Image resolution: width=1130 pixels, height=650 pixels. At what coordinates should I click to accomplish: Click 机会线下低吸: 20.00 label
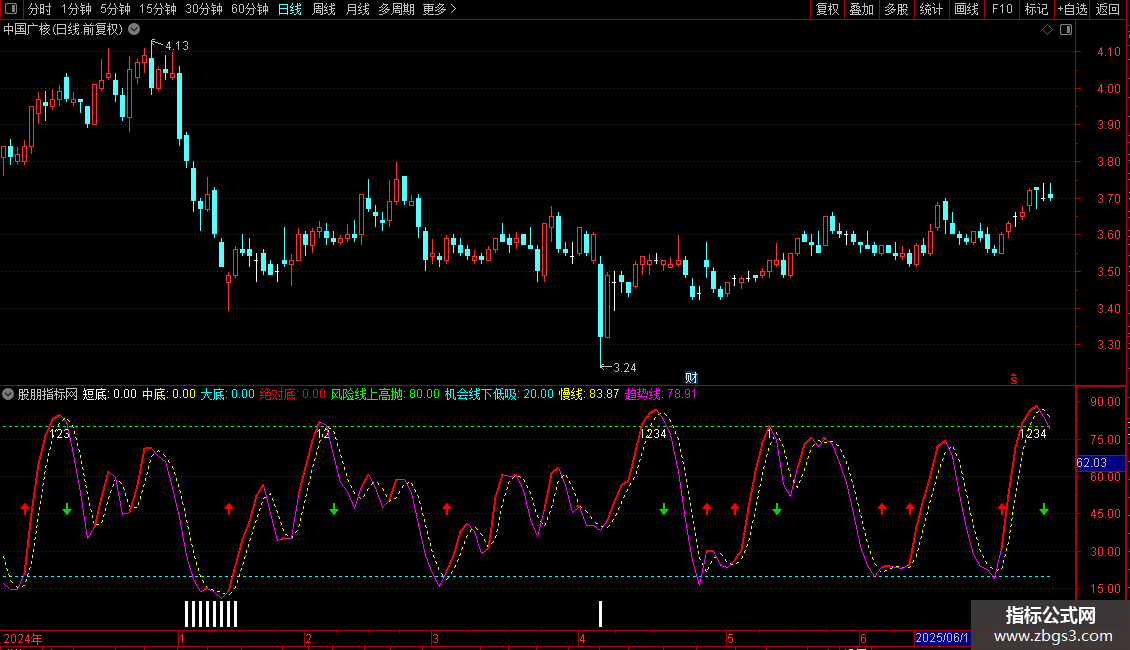pos(499,394)
